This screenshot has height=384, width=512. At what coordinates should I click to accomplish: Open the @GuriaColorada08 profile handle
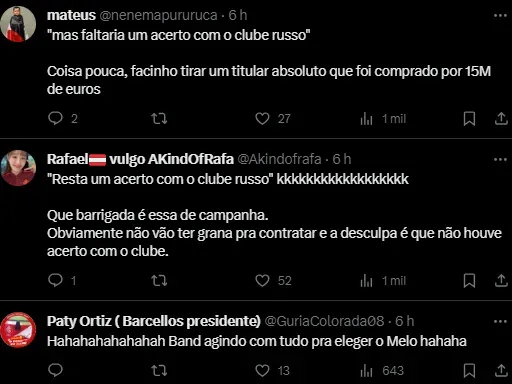click(324, 321)
